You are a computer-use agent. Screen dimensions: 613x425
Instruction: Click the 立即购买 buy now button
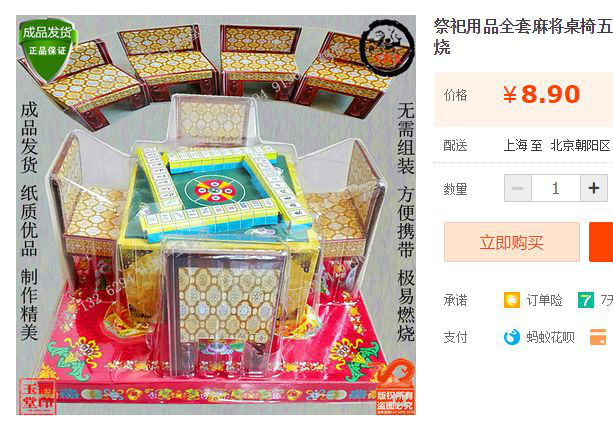coord(512,242)
